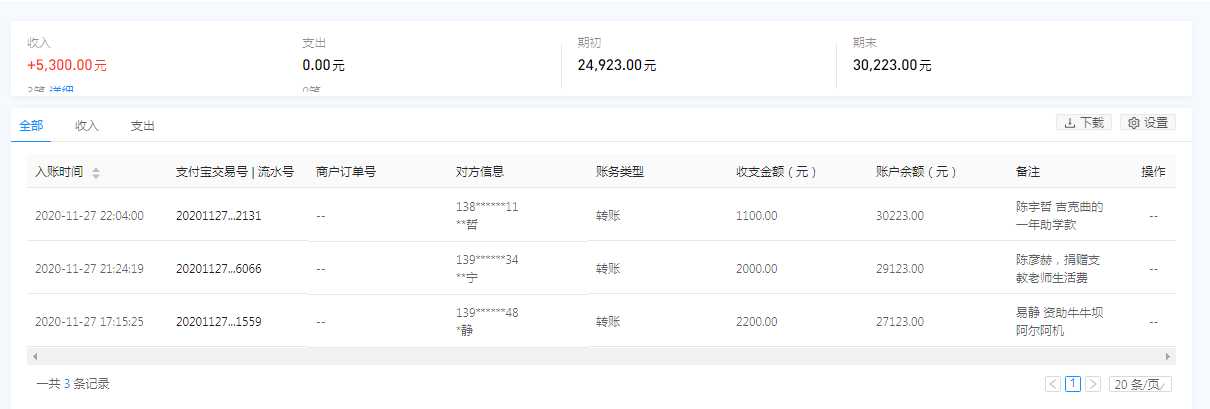Image resolution: width=1210 pixels, height=409 pixels.
Task: Open the 设置 settings button
Action: [x=1147, y=123]
